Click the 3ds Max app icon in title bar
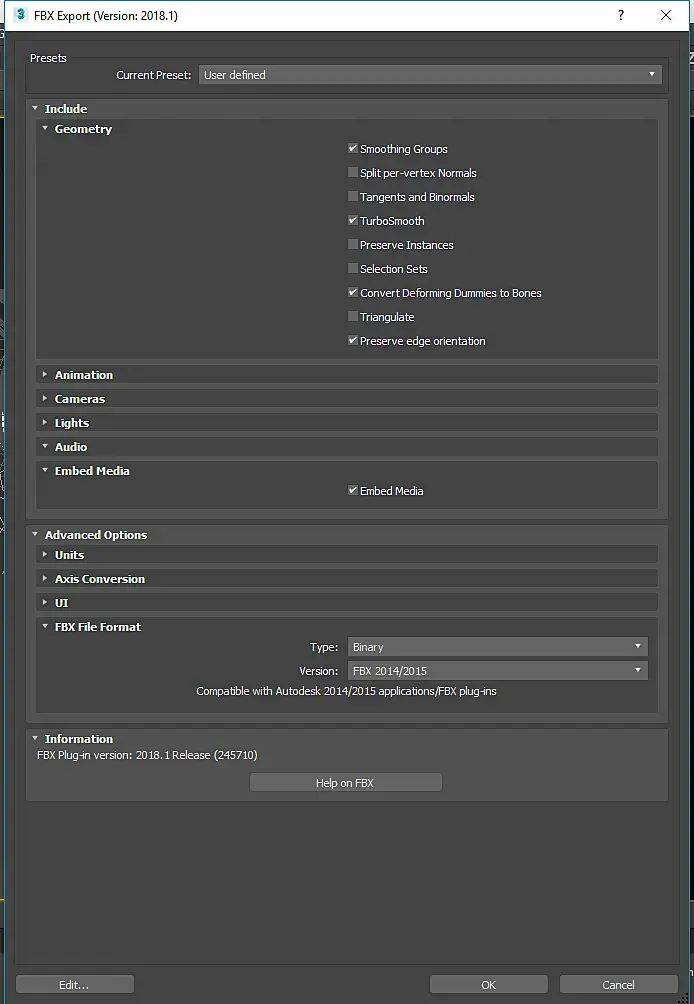The image size is (694, 1004). (21, 15)
